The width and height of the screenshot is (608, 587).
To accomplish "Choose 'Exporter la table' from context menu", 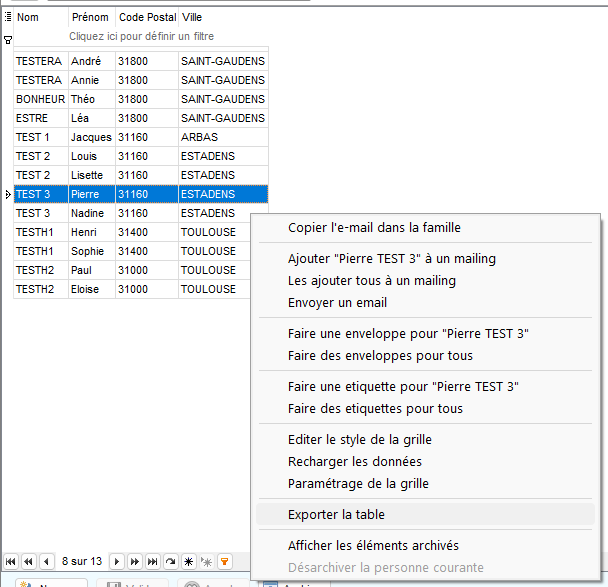I will click(336, 515).
